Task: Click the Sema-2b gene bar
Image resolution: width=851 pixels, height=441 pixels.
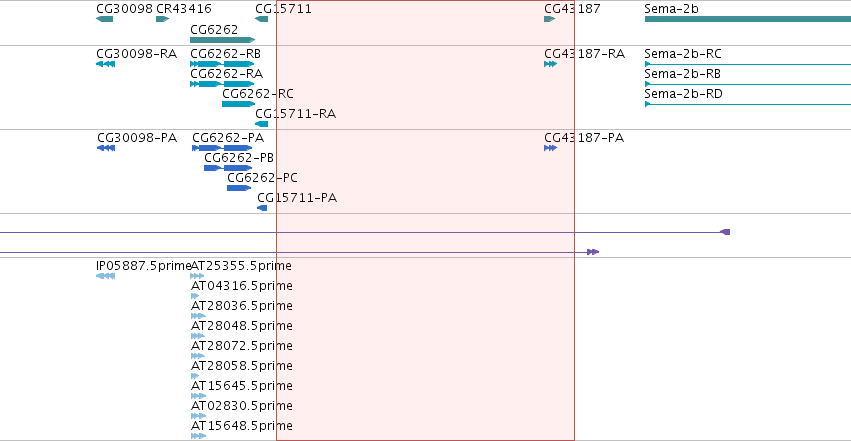Action: coord(748,19)
